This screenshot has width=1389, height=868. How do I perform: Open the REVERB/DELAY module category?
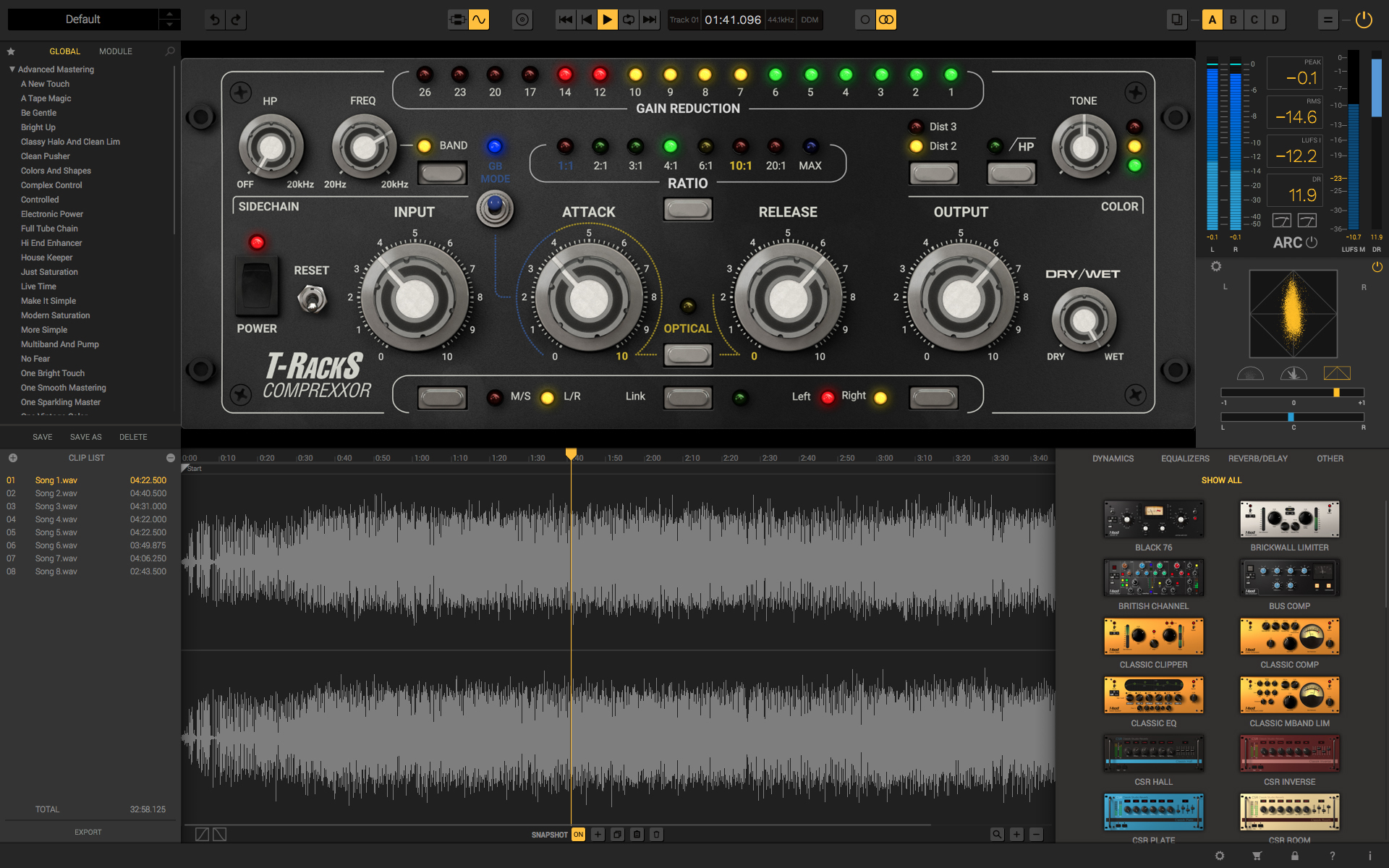[1257, 459]
